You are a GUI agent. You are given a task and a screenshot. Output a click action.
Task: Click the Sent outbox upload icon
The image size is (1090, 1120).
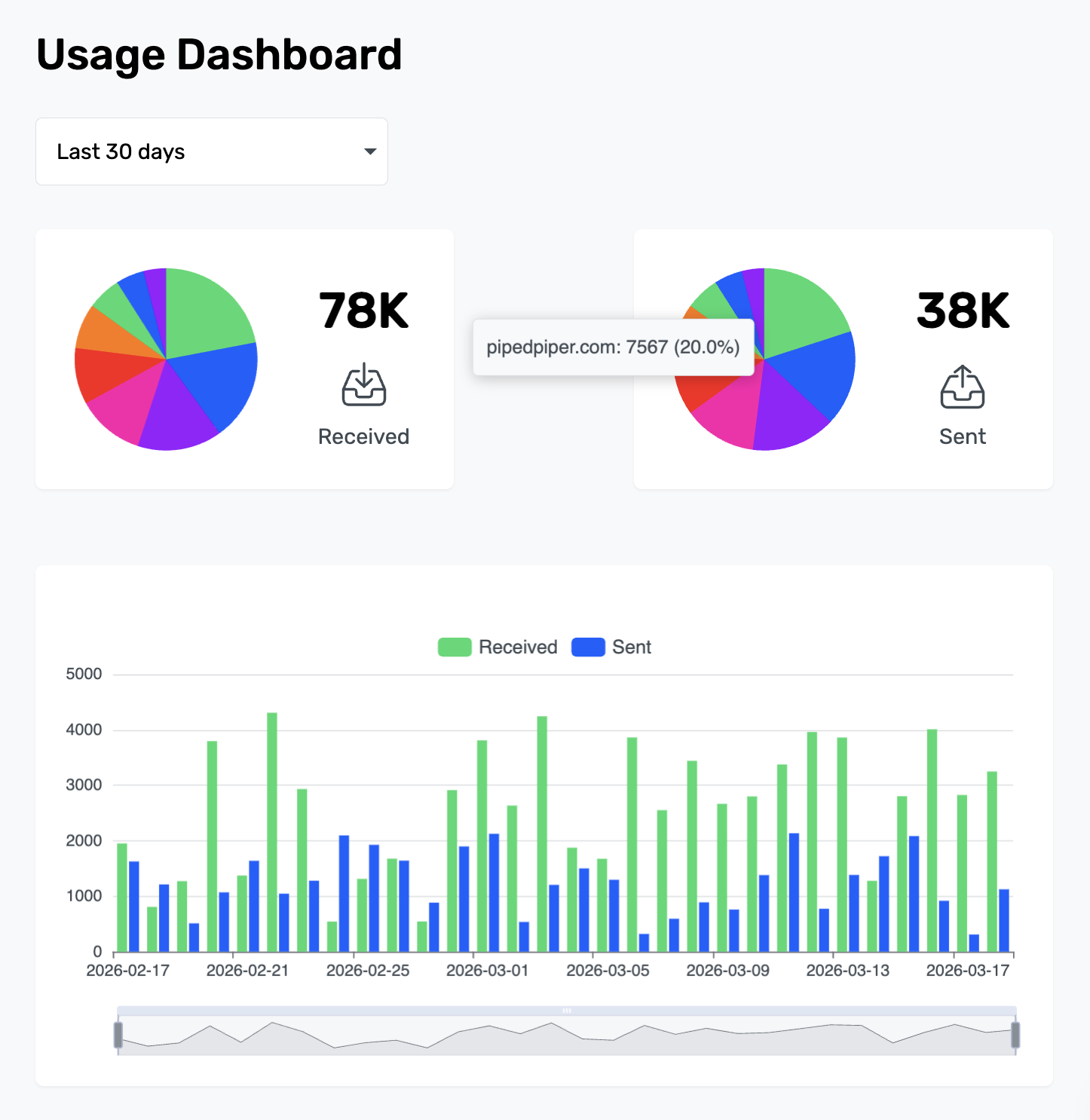[x=963, y=386]
